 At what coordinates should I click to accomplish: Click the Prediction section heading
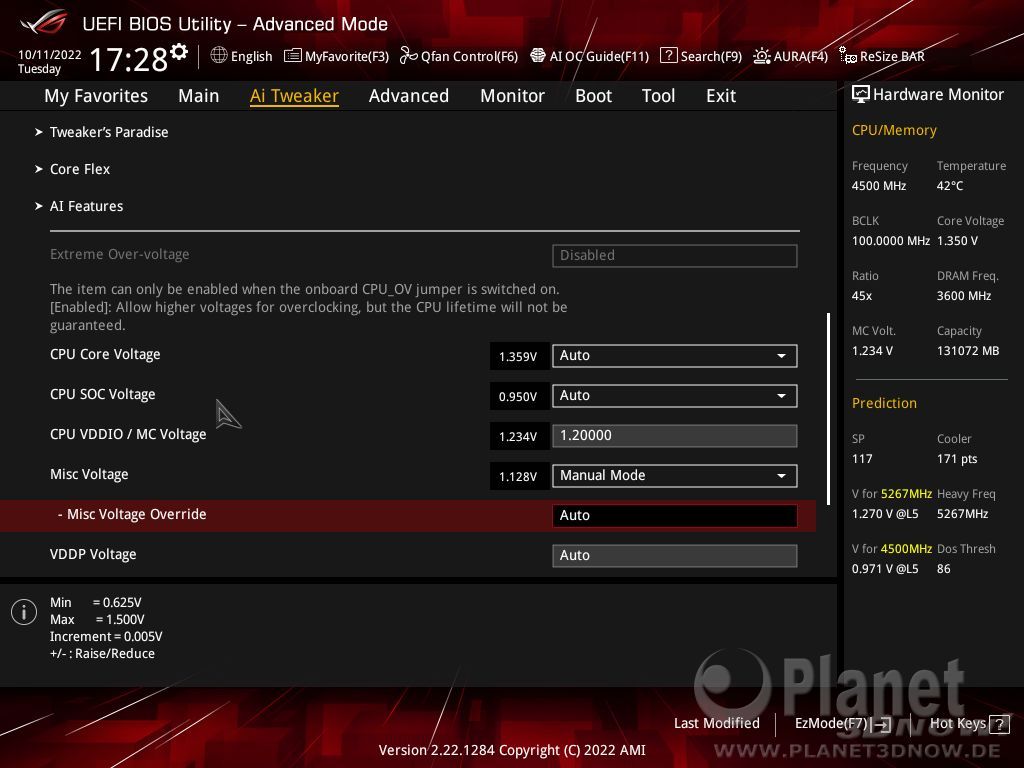pyautogui.click(x=884, y=404)
